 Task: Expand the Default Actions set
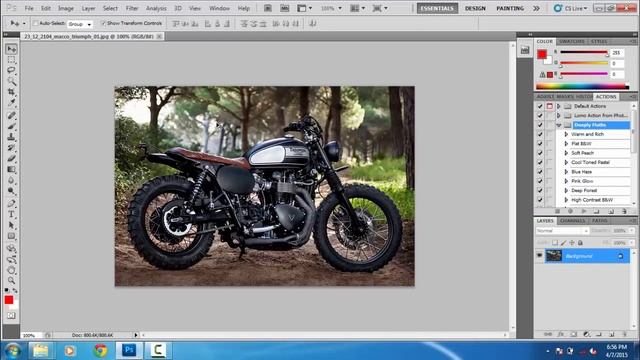click(x=559, y=106)
